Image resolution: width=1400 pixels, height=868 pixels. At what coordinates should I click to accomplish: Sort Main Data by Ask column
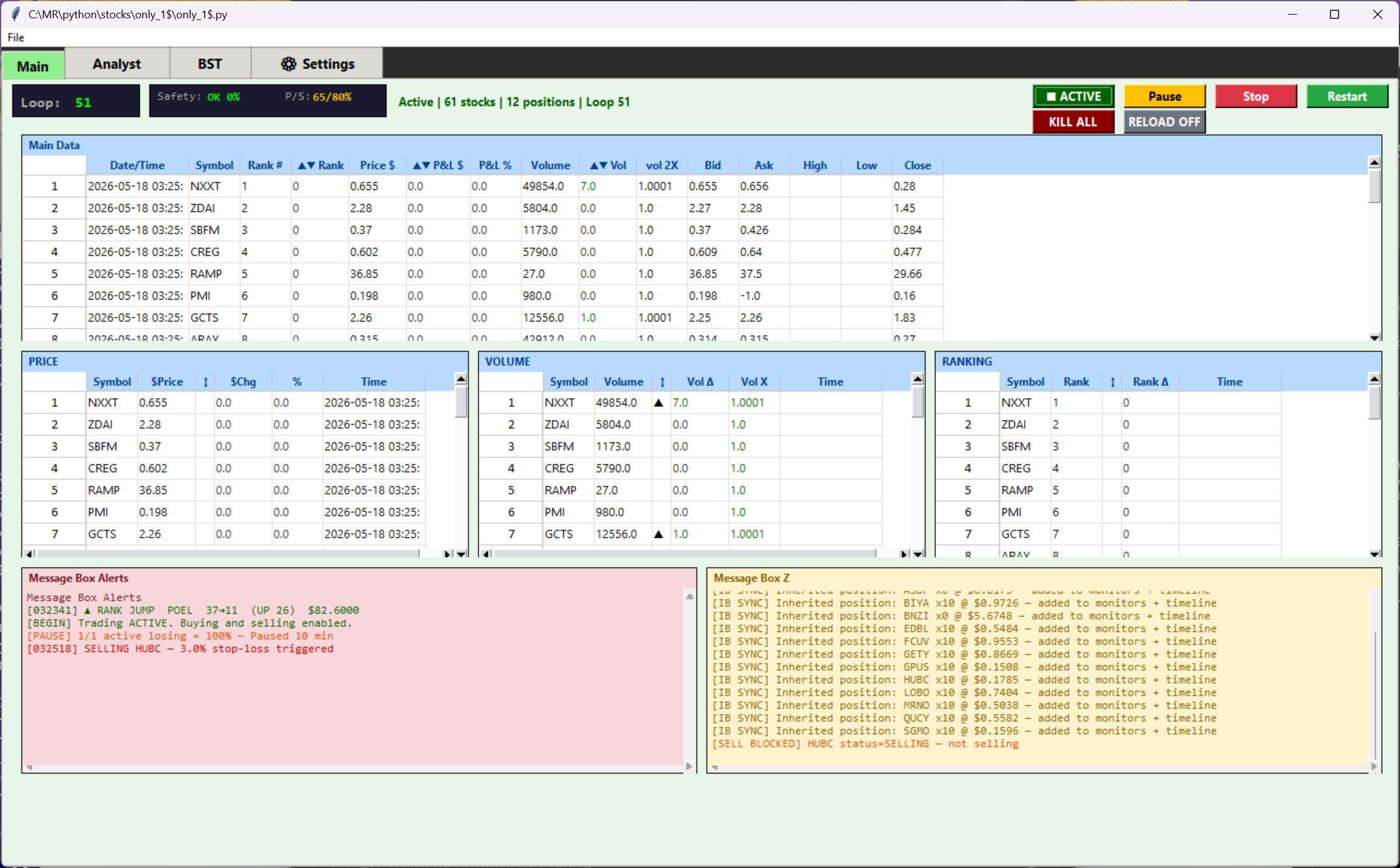(764, 165)
